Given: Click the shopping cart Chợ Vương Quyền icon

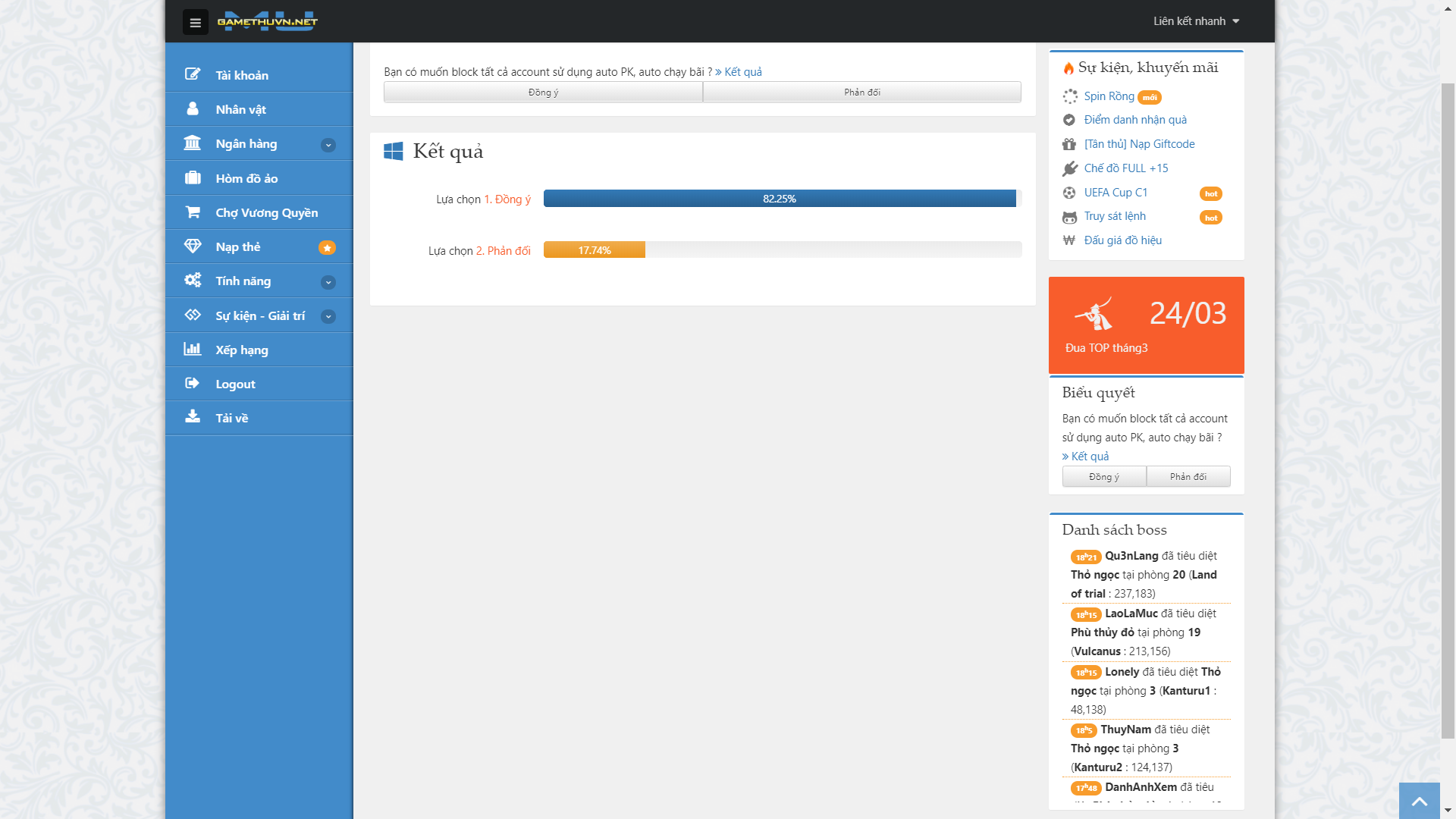Looking at the screenshot, I should tap(193, 212).
